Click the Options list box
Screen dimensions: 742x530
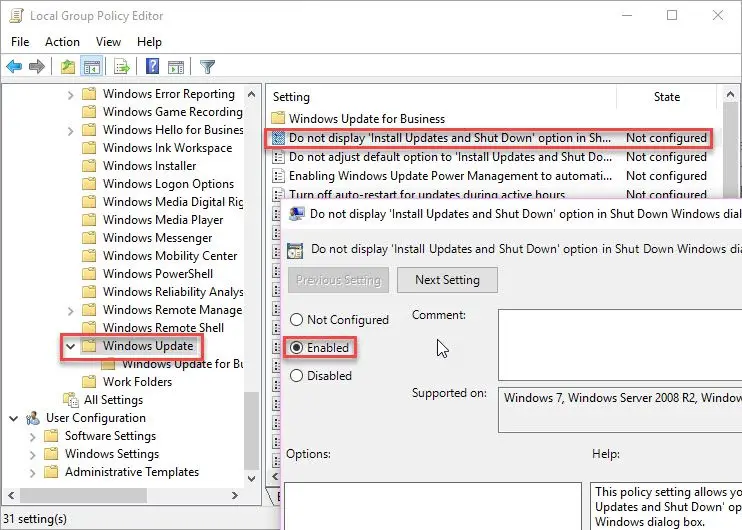tap(433, 506)
